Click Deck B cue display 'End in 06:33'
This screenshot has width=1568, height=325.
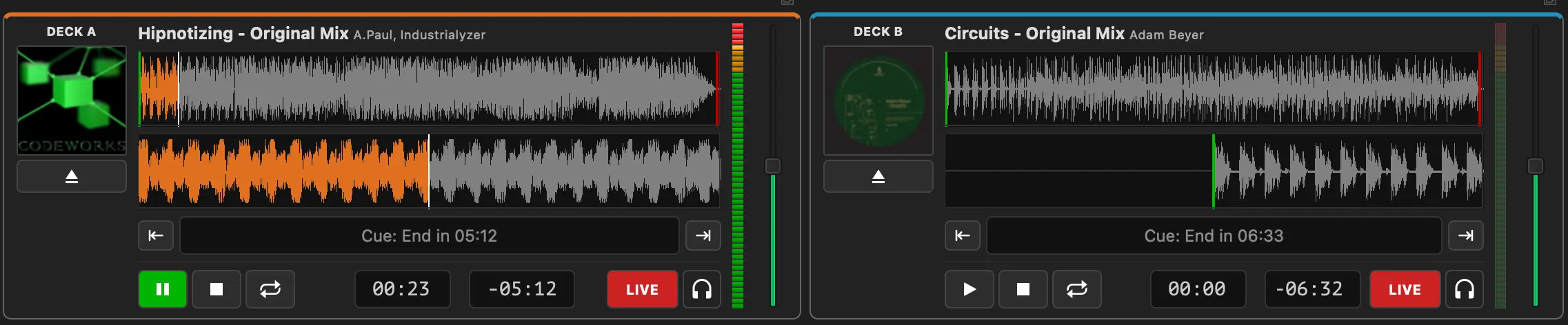(x=1214, y=235)
